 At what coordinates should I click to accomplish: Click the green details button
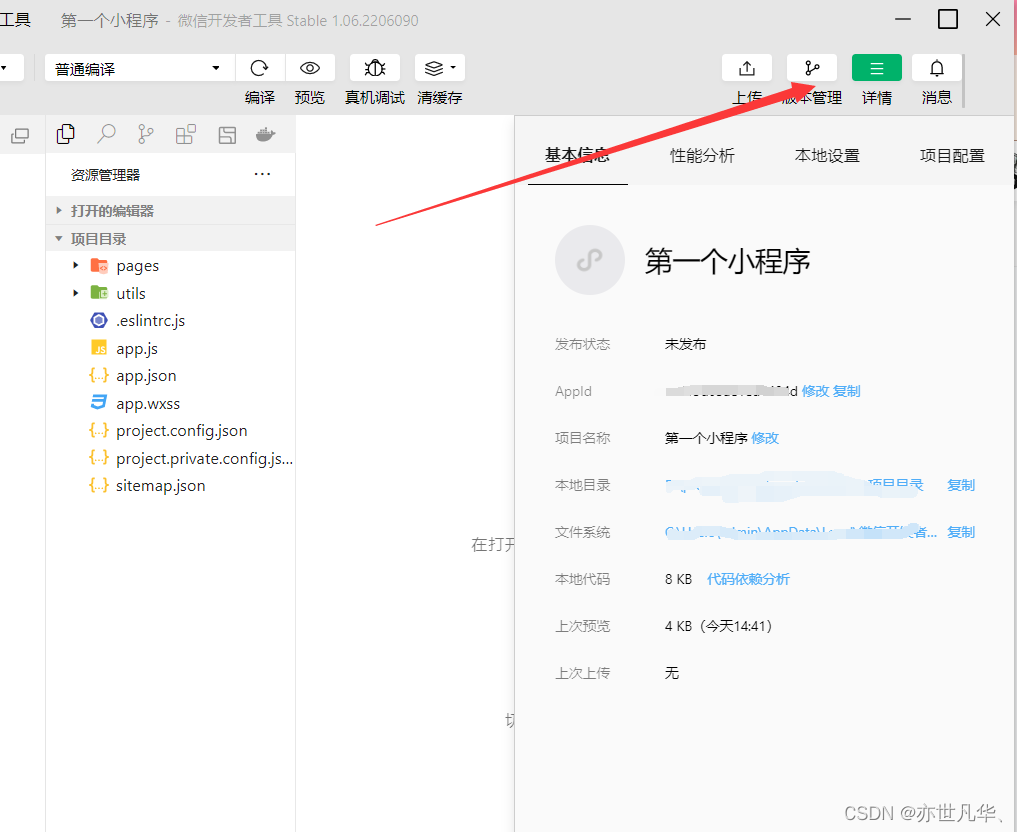click(x=876, y=68)
